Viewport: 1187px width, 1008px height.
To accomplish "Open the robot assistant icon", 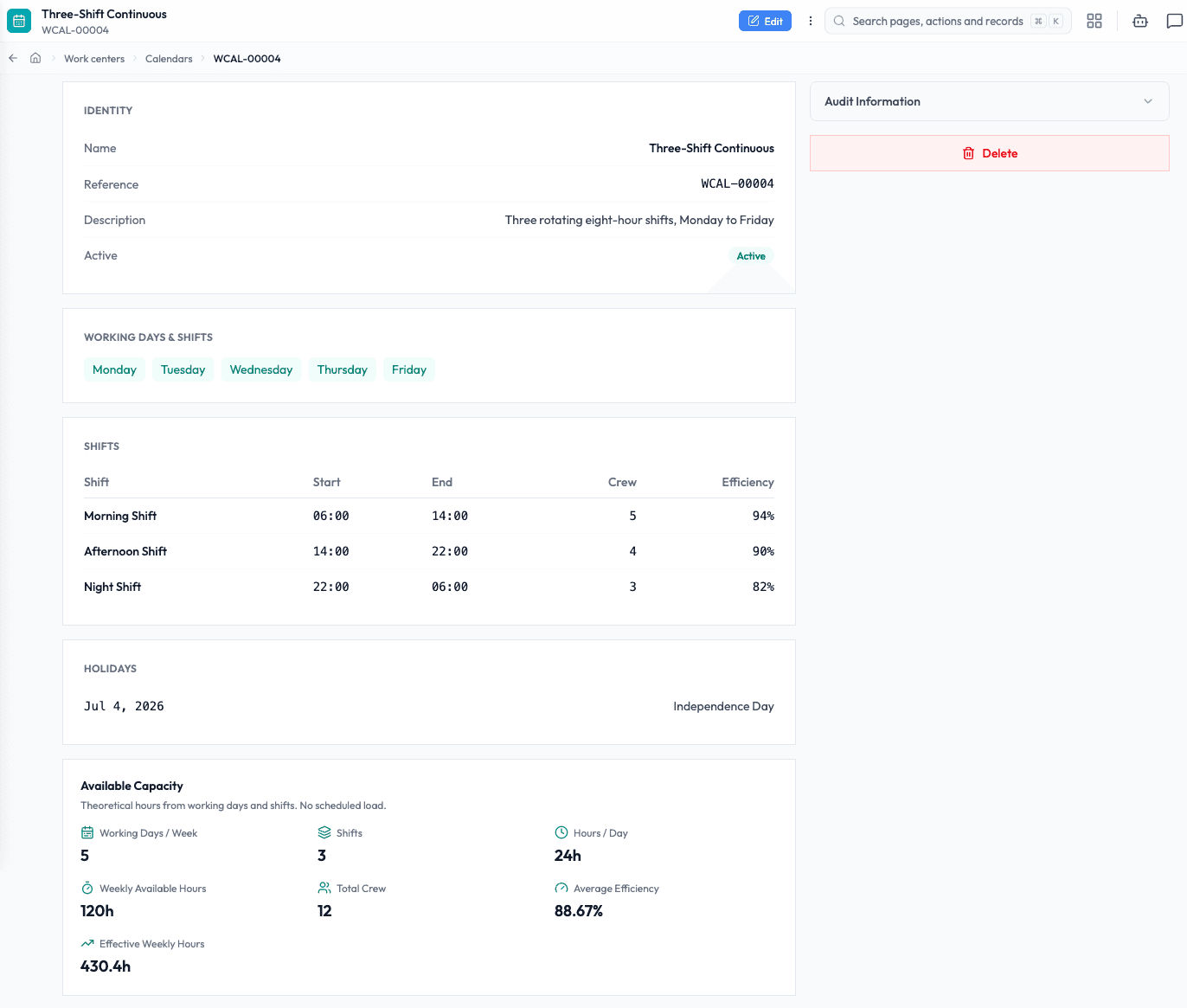I will (x=1140, y=21).
